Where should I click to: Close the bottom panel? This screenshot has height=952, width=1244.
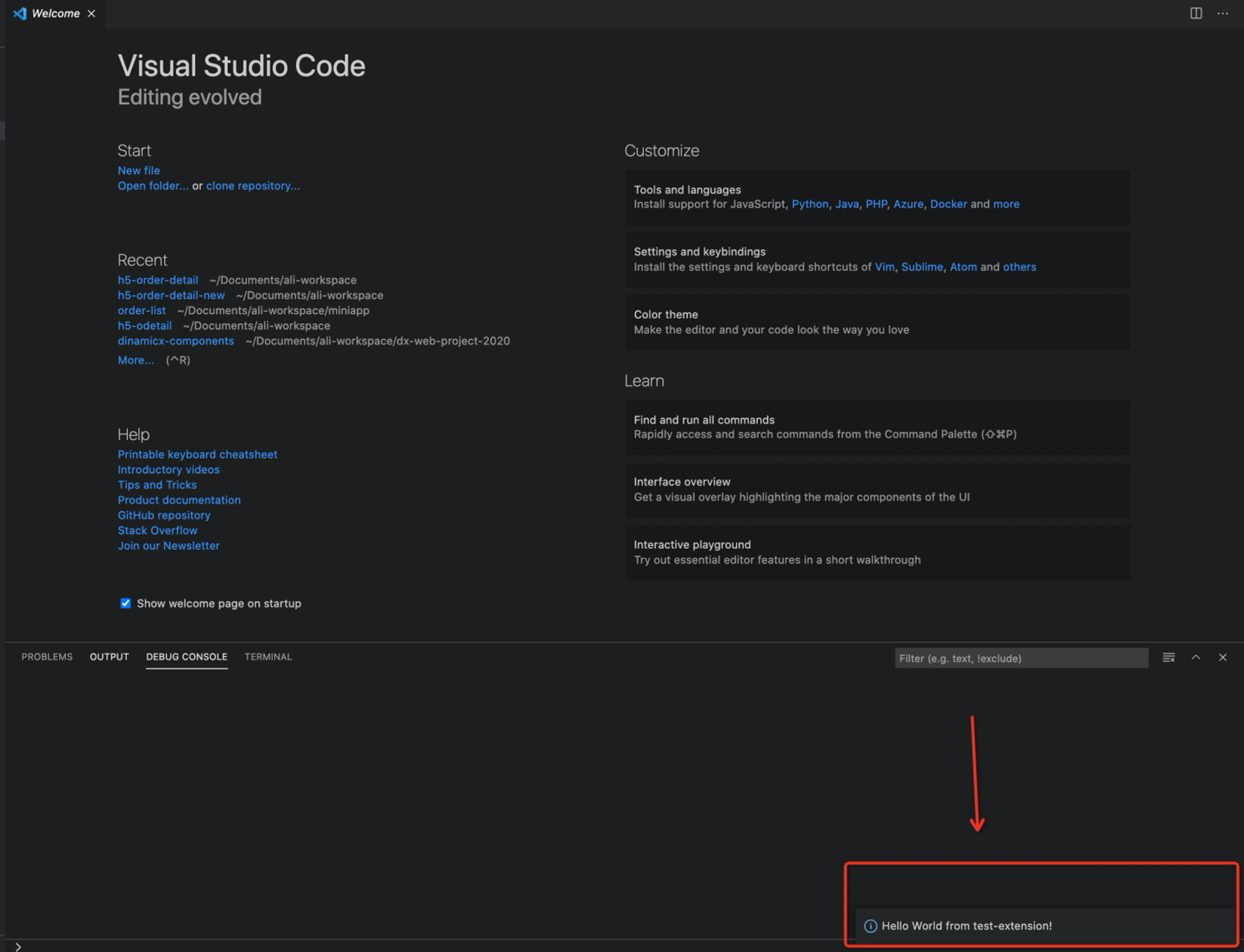coord(1222,657)
